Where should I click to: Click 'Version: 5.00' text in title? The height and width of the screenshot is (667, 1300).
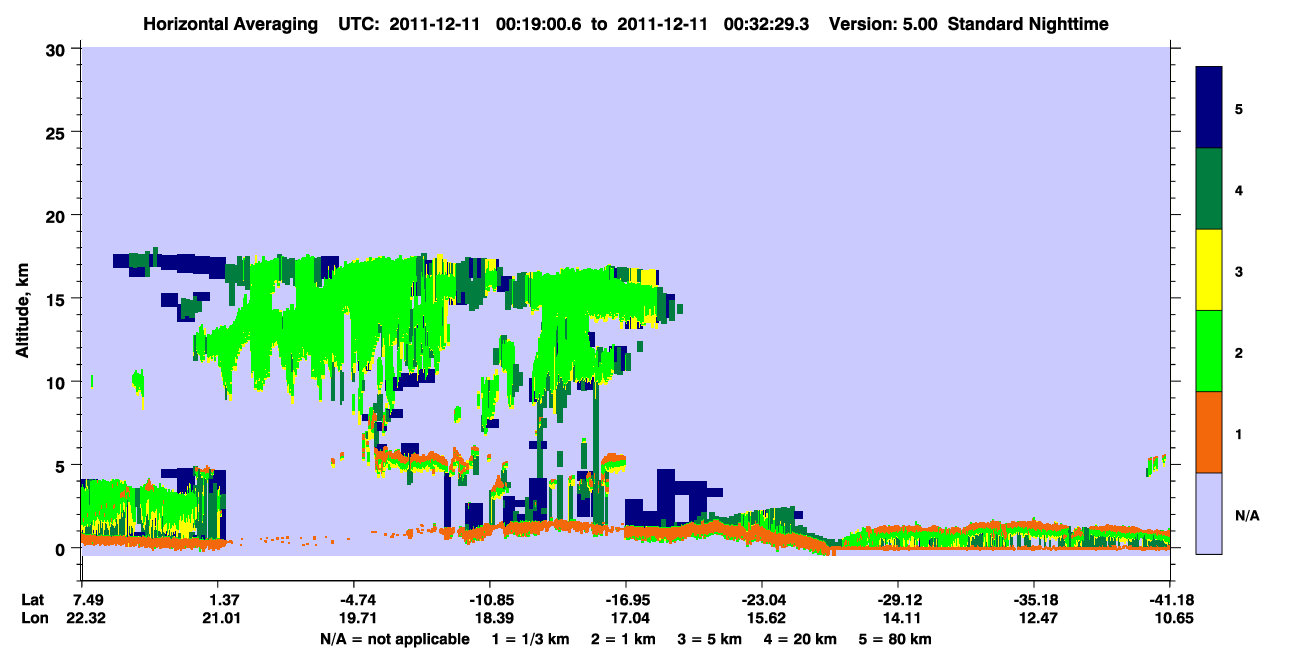pos(882,23)
